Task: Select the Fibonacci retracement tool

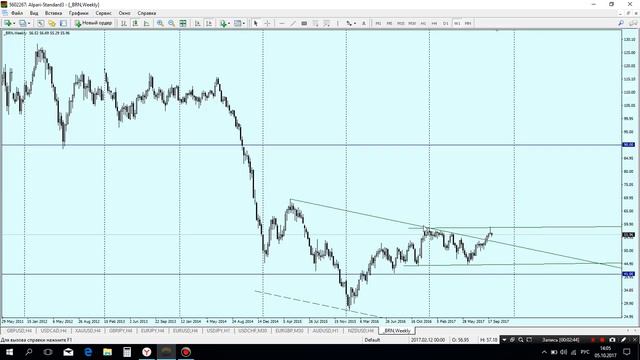Action: [x=316, y=24]
